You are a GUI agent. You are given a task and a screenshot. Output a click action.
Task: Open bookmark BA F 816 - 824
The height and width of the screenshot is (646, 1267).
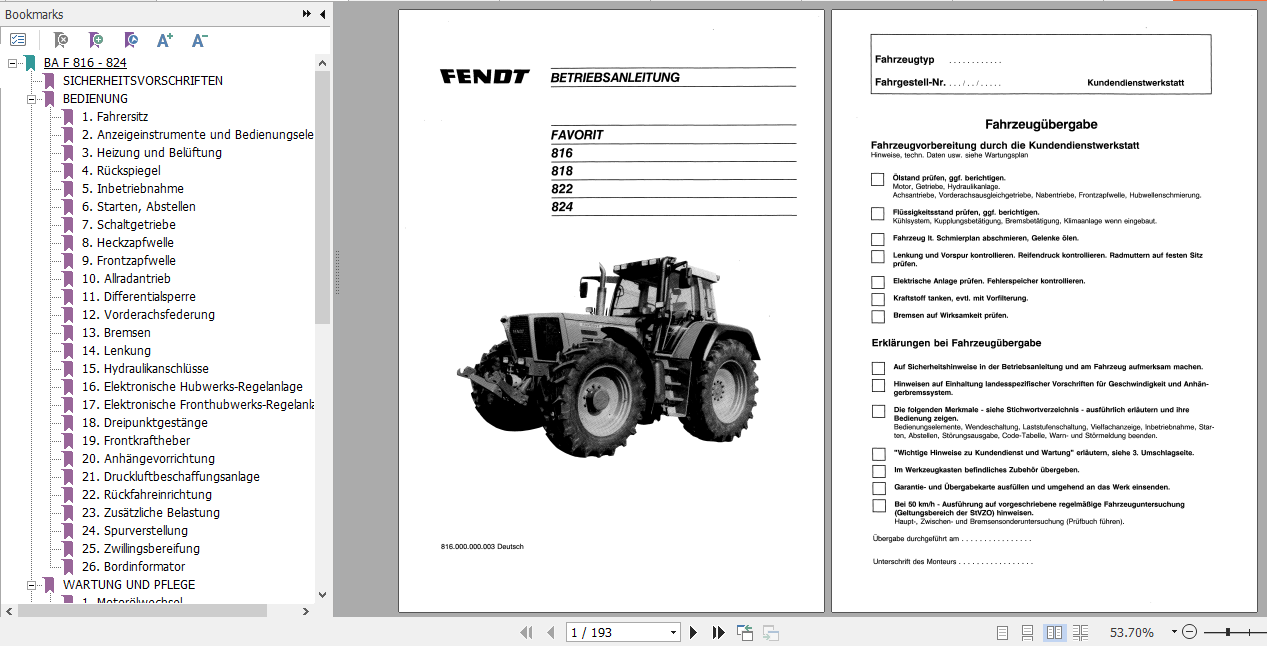[x=85, y=63]
